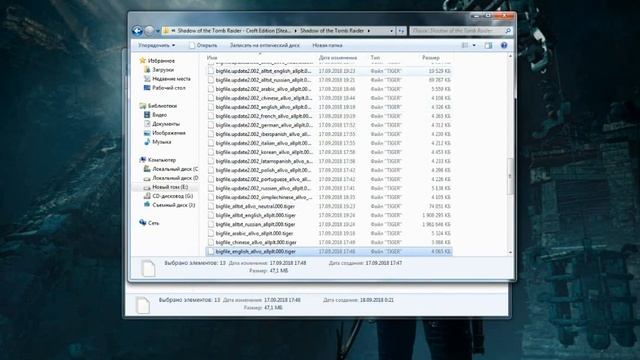Select file bigfile_alltxt_allvo_neutral.000.tiger
Image resolution: width=640 pixels, height=360 pixels.
329,206
